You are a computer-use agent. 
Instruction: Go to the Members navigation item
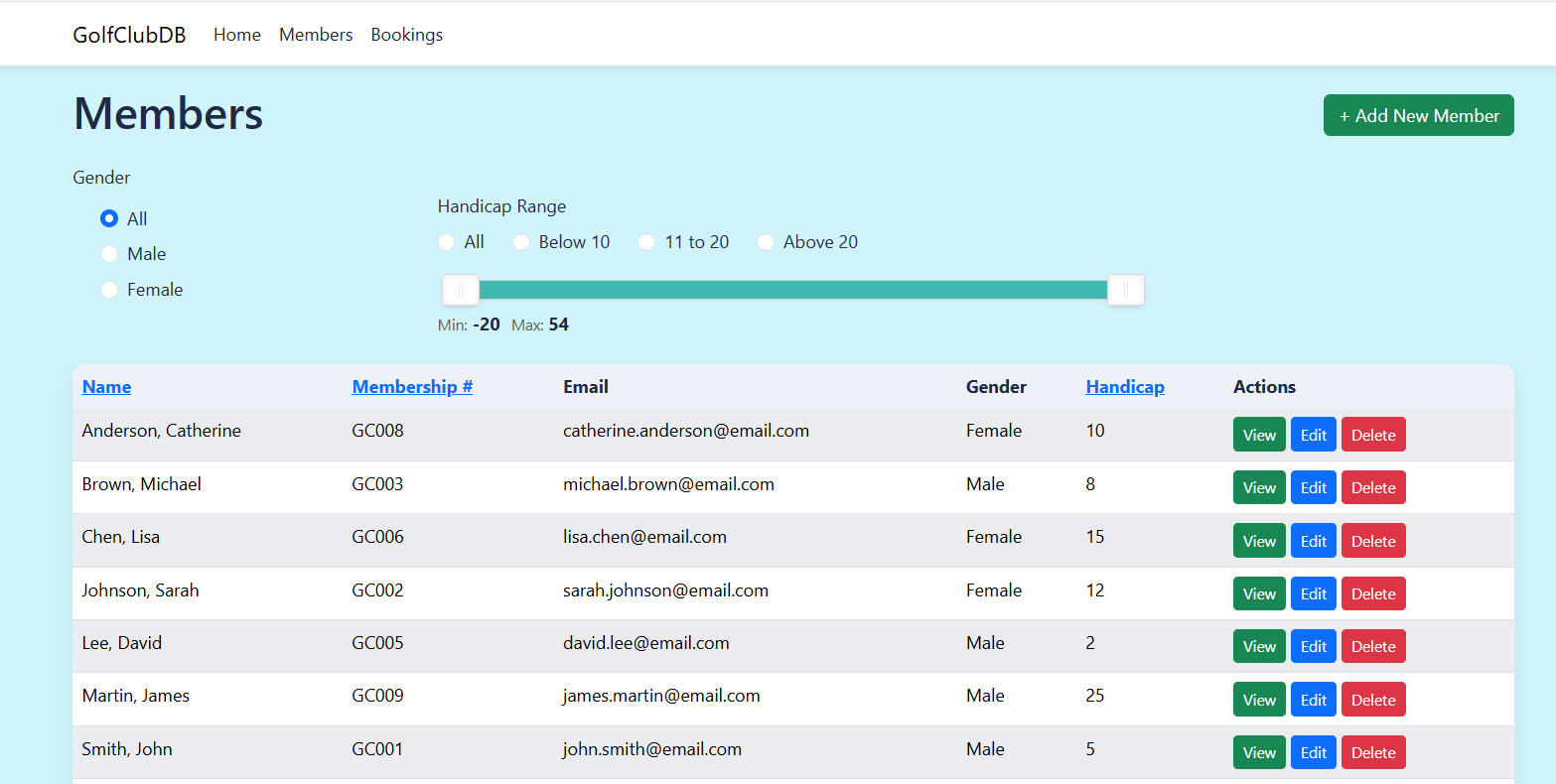(x=316, y=35)
